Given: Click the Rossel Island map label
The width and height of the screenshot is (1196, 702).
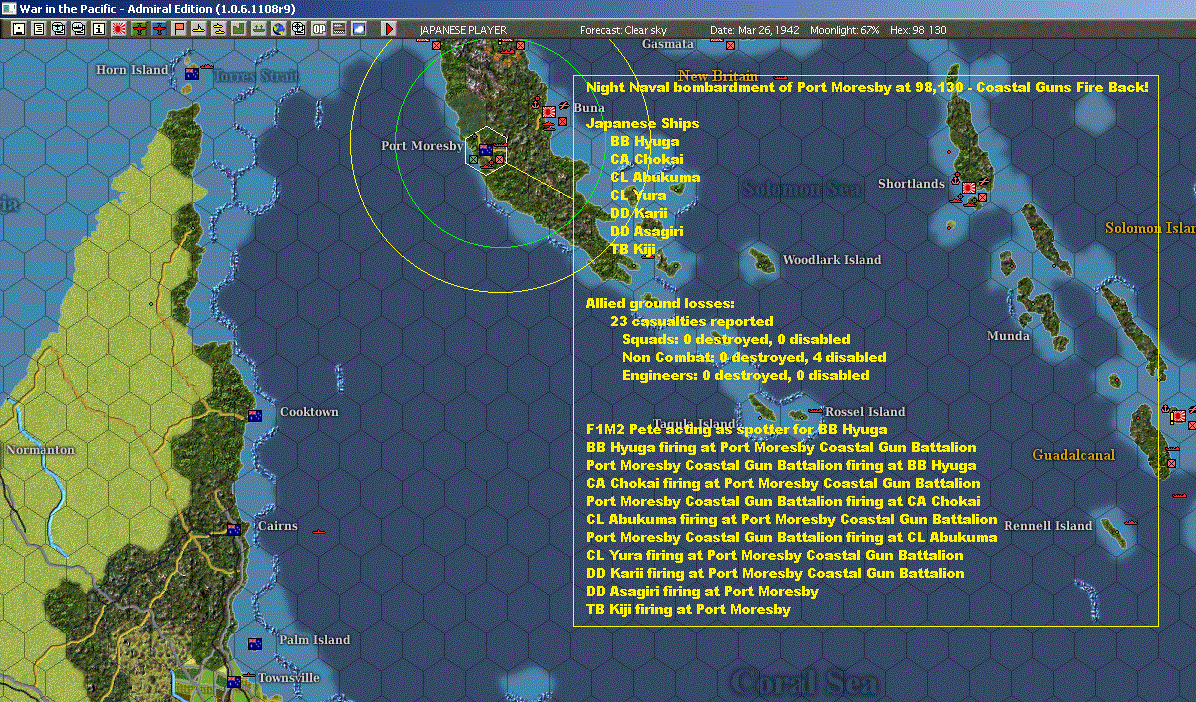Looking at the screenshot, I should coord(865,412).
